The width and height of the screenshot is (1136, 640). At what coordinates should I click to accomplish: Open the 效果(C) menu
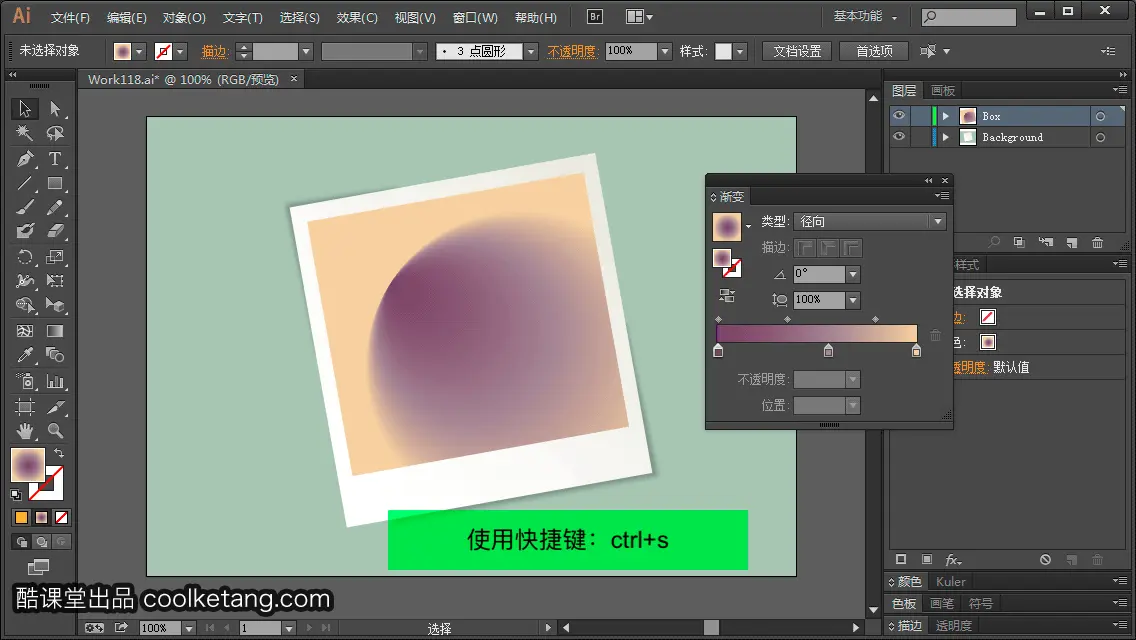click(x=357, y=17)
